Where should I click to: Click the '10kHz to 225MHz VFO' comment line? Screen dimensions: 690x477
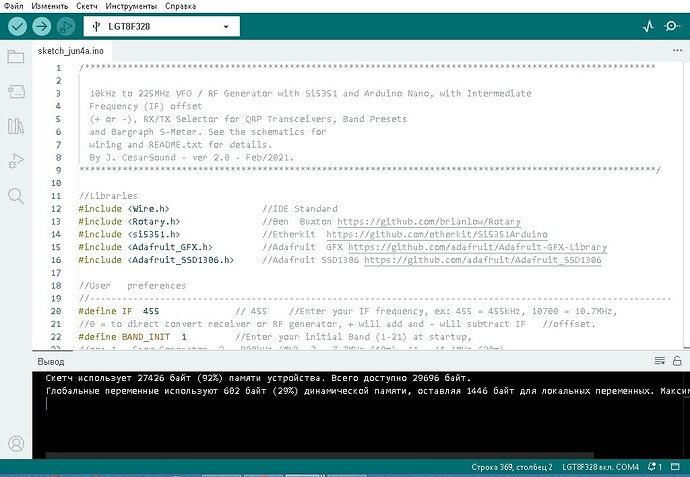pyautogui.click(x=310, y=93)
